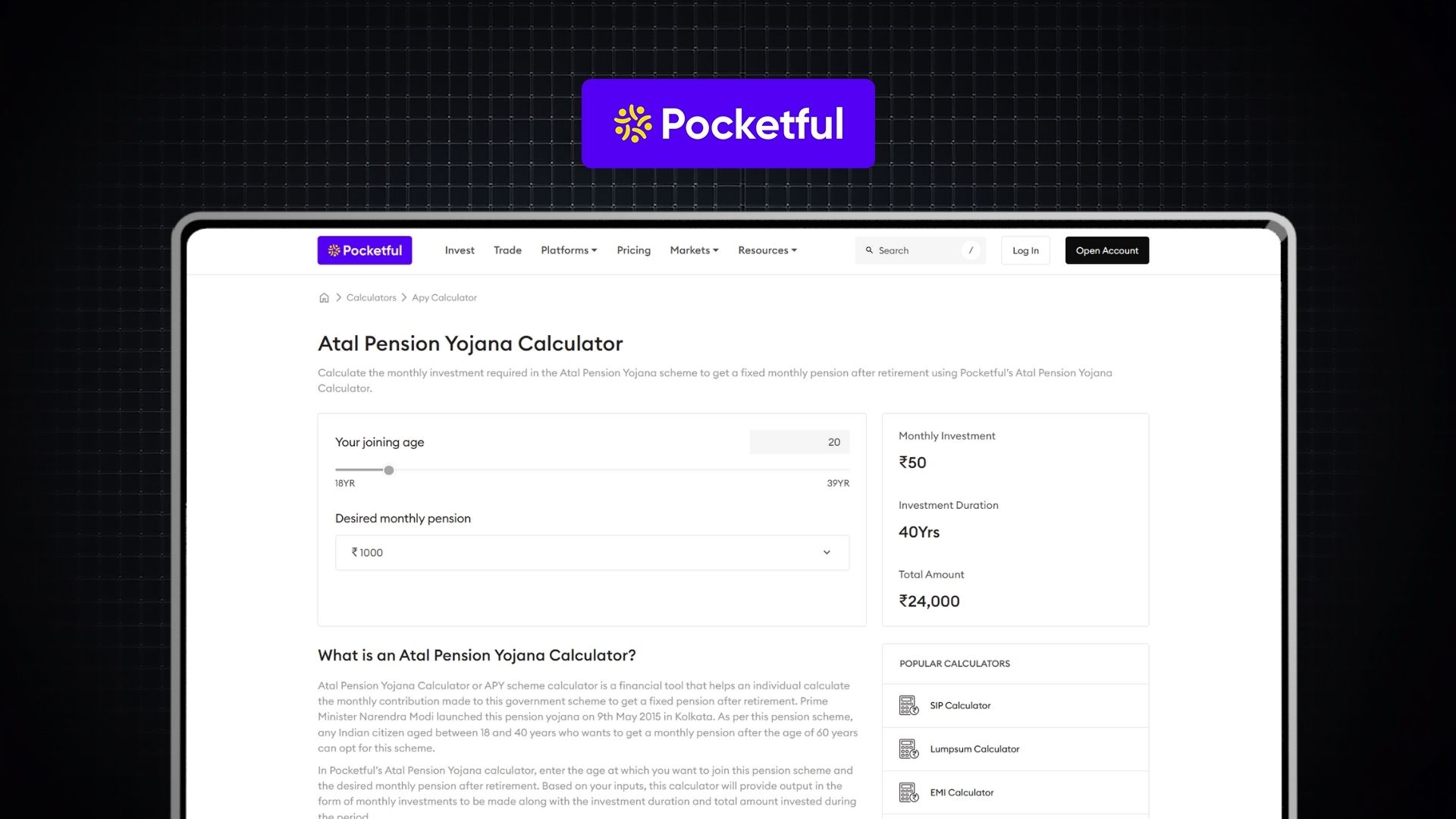Open the Calculators breadcrumb link

pos(371,298)
